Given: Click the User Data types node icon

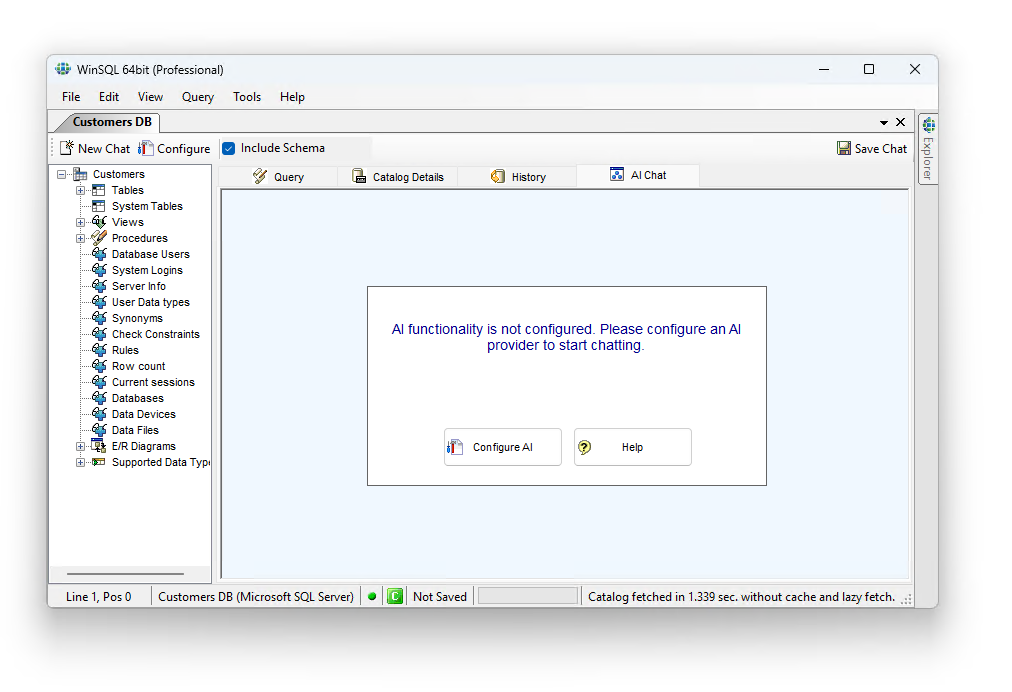Looking at the screenshot, I should click(x=99, y=302).
